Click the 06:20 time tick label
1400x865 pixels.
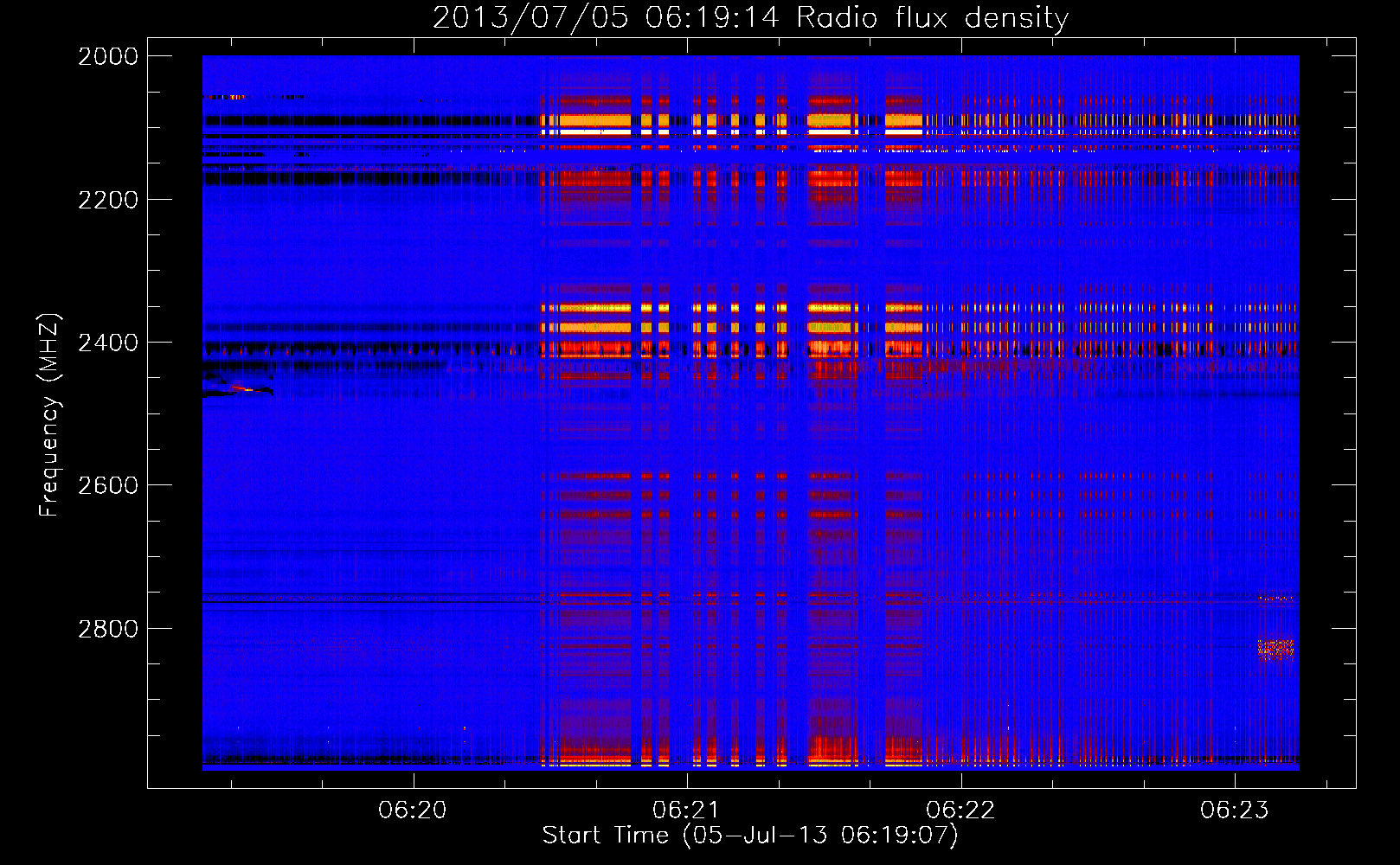click(413, 810)
